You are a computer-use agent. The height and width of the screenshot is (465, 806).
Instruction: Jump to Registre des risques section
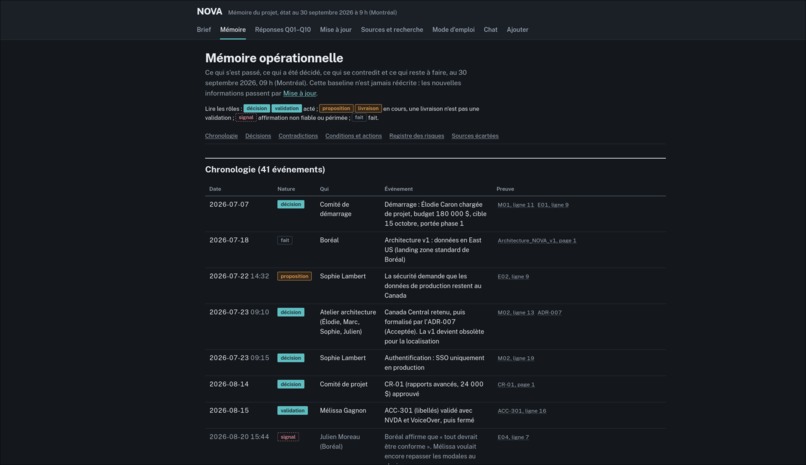click(416, 136)
